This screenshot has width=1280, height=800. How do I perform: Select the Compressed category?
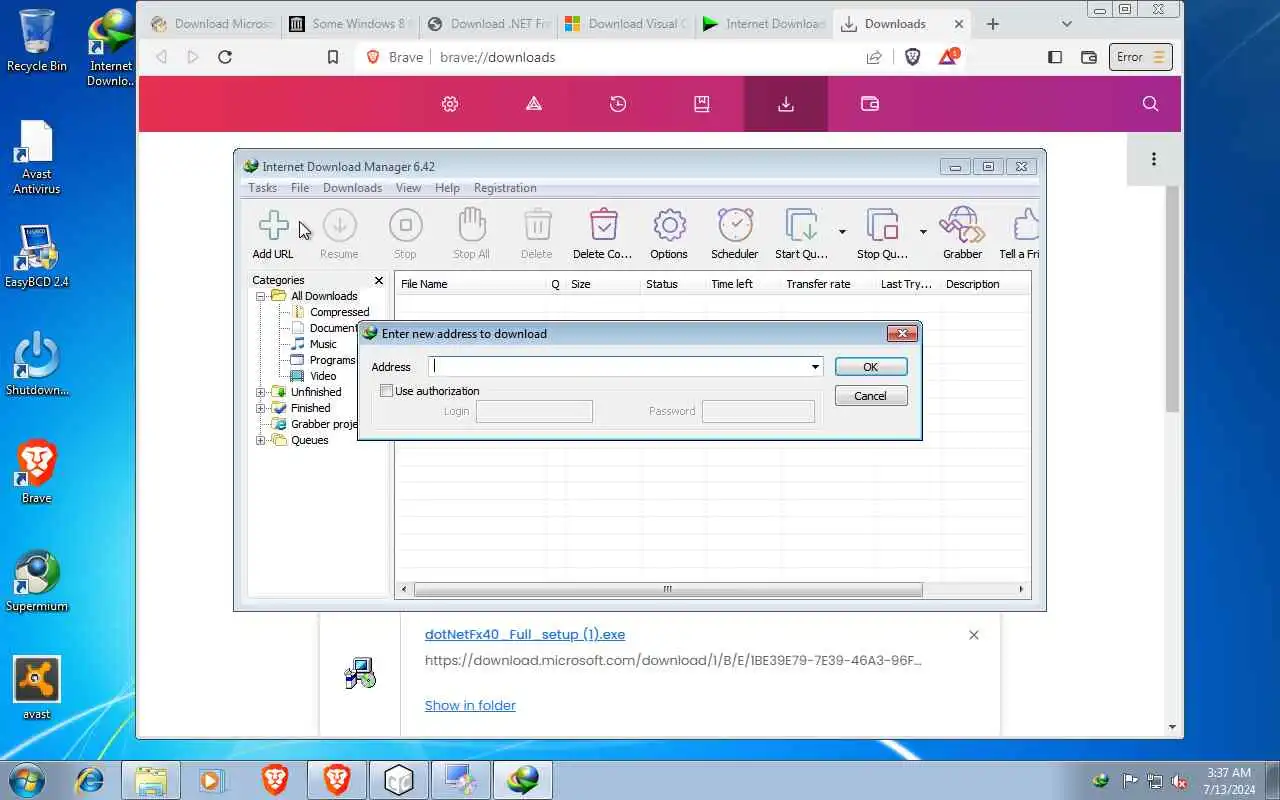click(x=339, y=312)
